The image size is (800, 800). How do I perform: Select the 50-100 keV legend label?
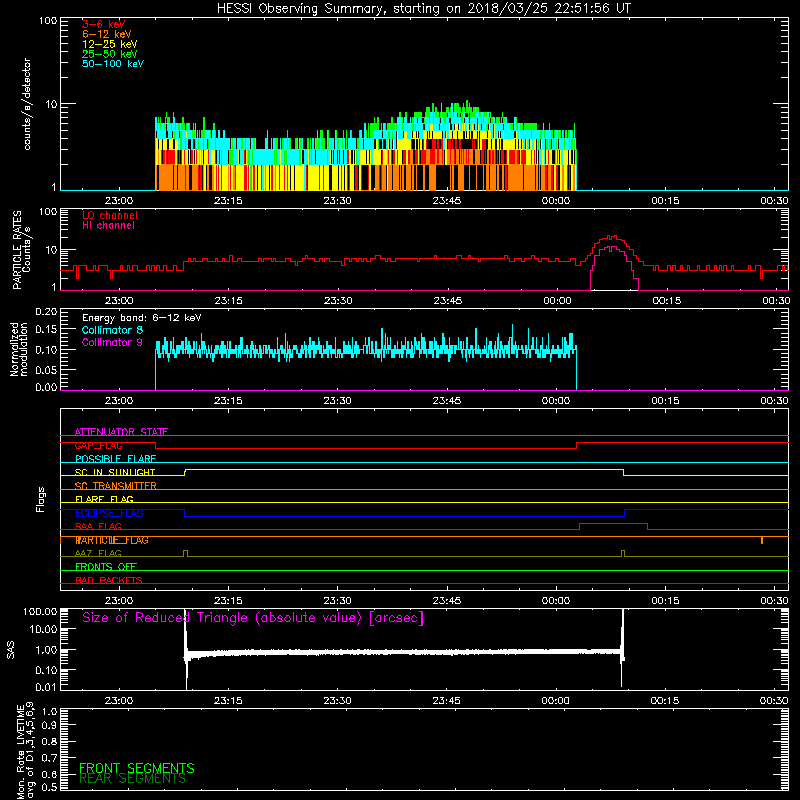113,64
